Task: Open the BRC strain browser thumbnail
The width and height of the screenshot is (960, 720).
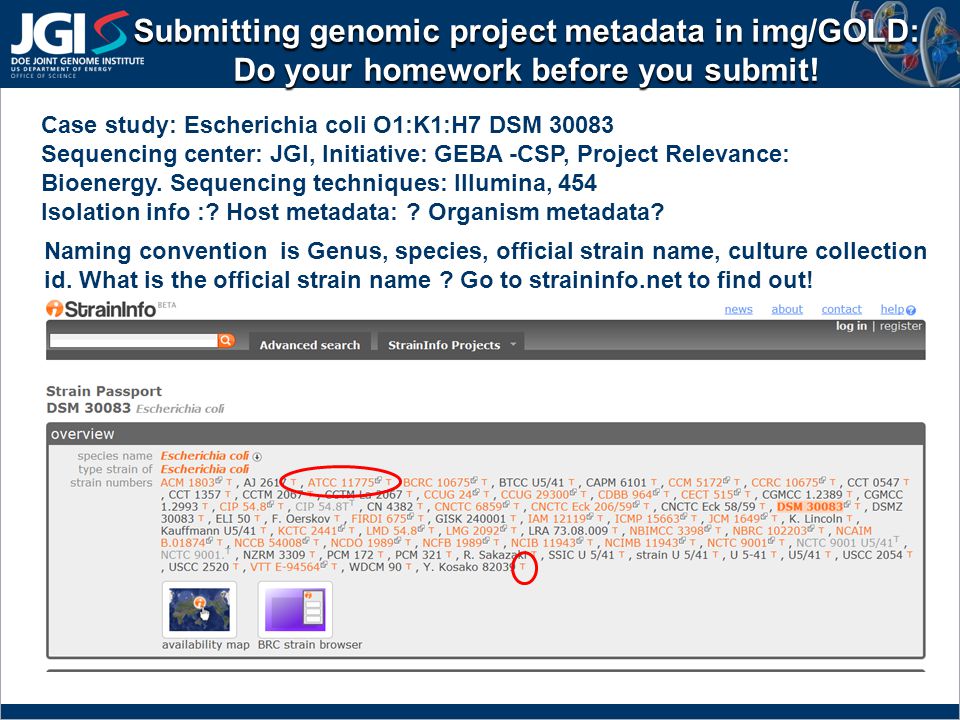Action: 295,609
